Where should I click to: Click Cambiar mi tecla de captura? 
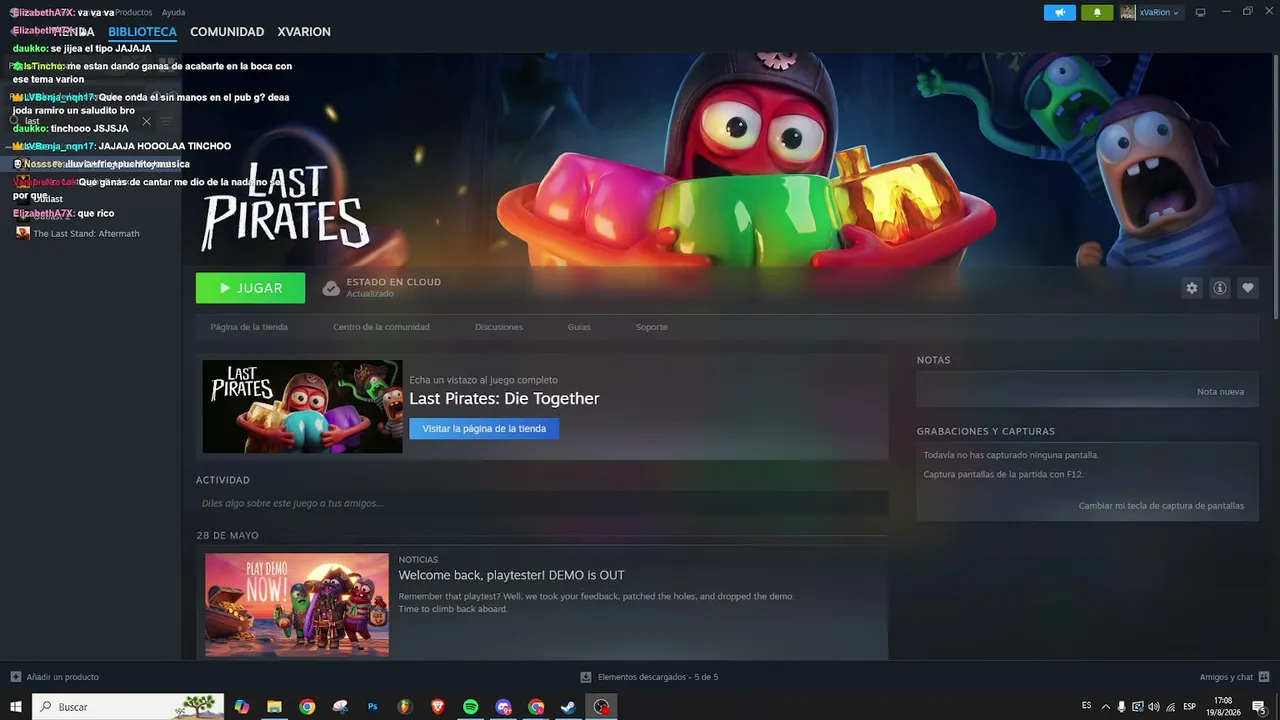point(1161,506)
